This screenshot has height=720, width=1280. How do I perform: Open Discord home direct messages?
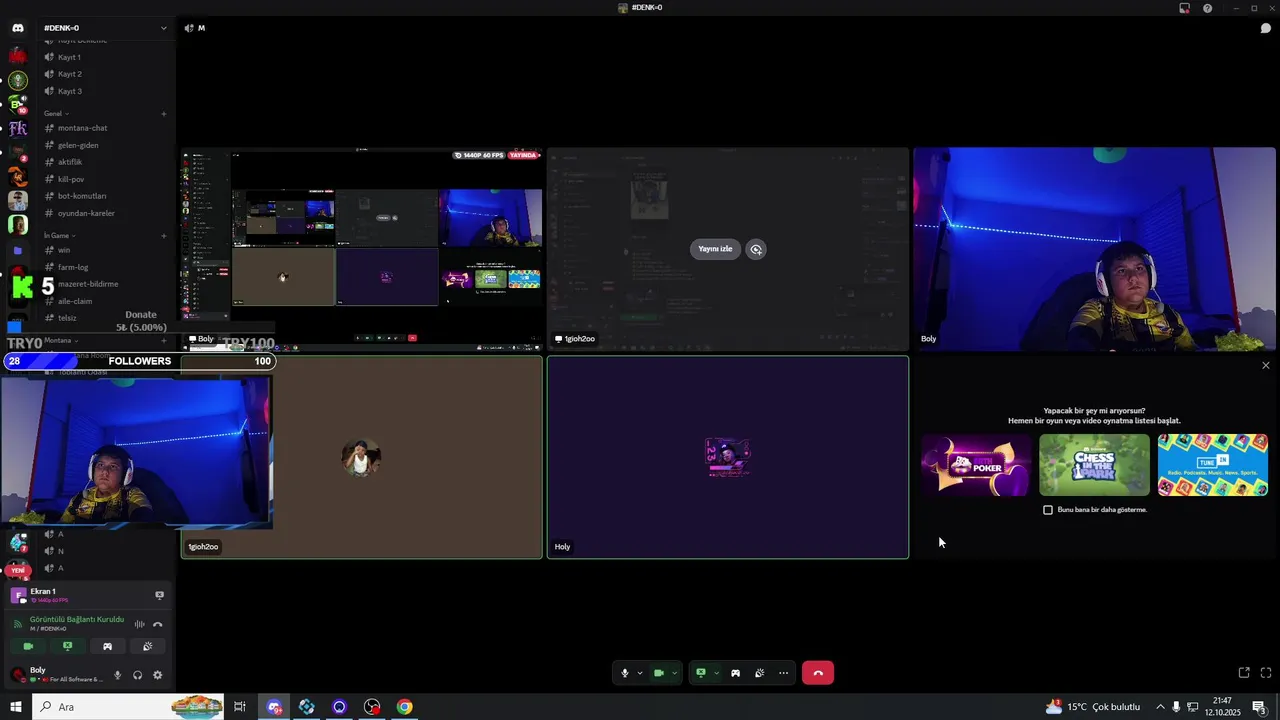[17, 28]
